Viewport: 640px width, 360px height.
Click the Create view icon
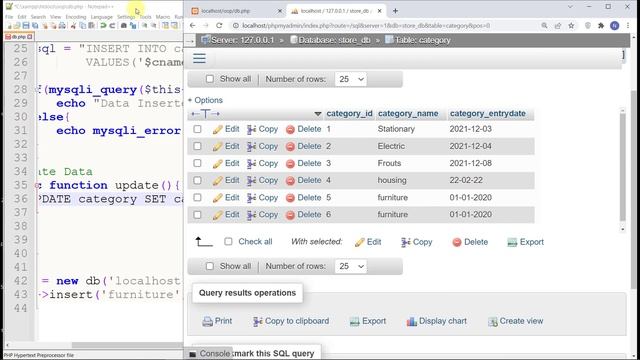coord(493,322)
